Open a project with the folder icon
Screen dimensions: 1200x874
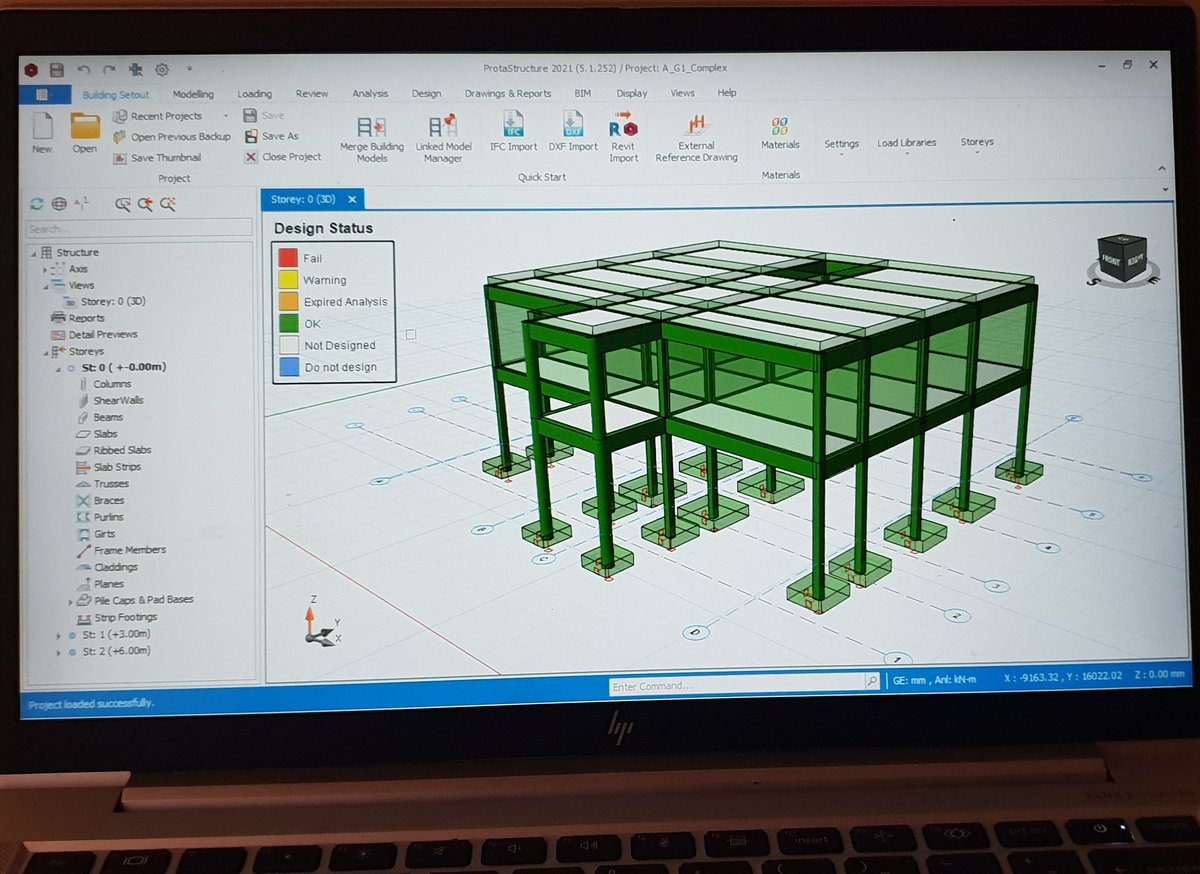(x=85, y=126)
